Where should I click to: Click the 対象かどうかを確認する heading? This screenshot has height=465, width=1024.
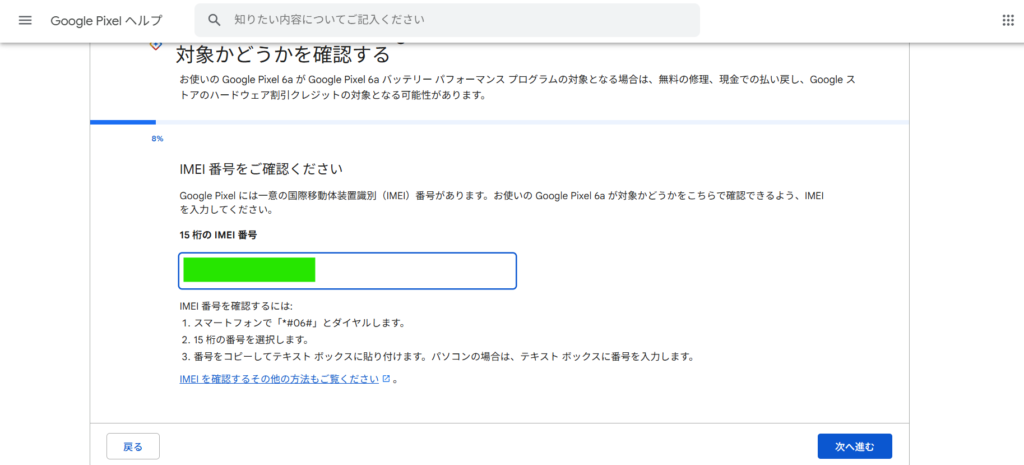(x=283, y=54)
